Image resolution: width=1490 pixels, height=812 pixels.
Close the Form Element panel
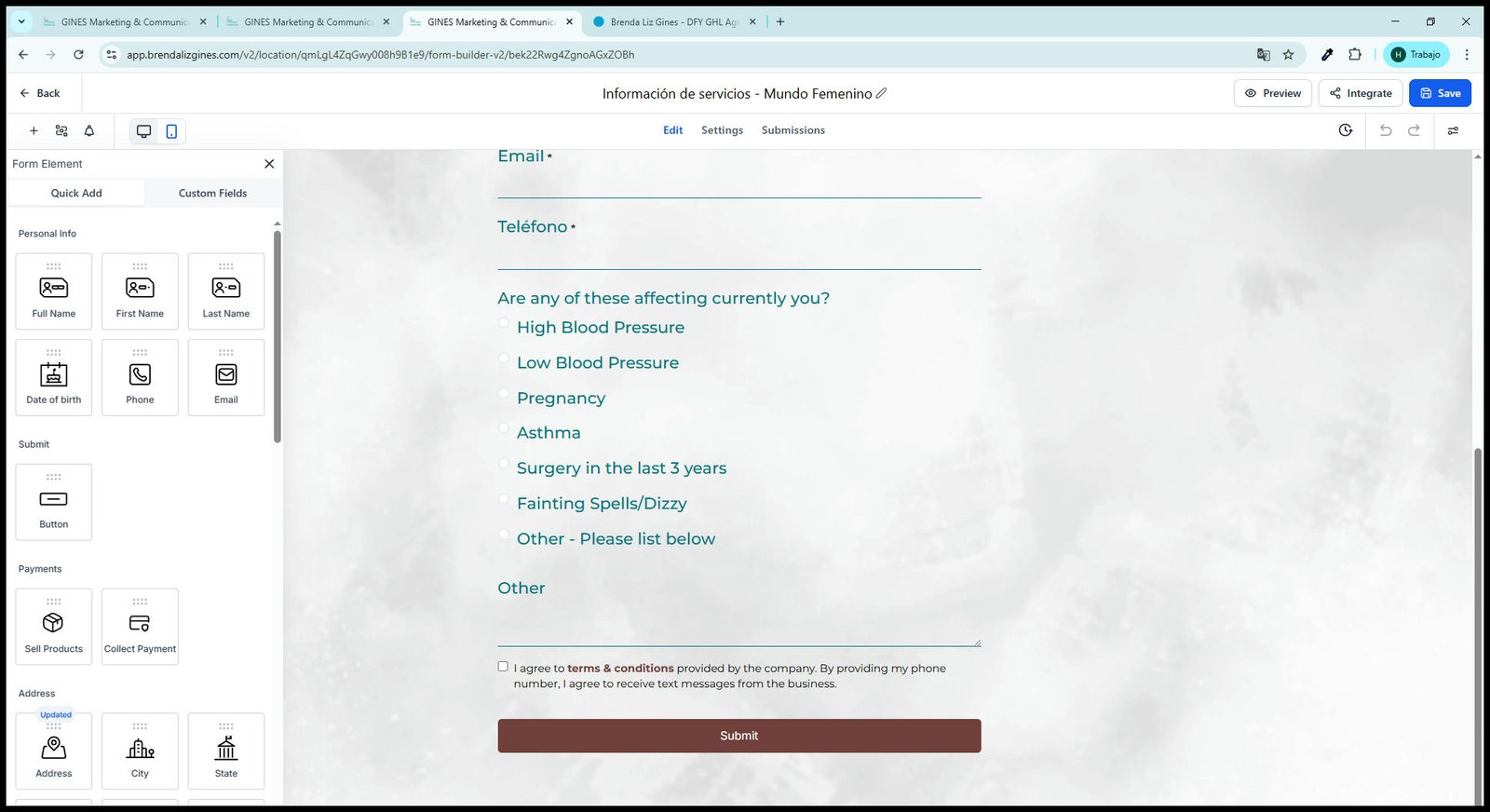[269, 164]
